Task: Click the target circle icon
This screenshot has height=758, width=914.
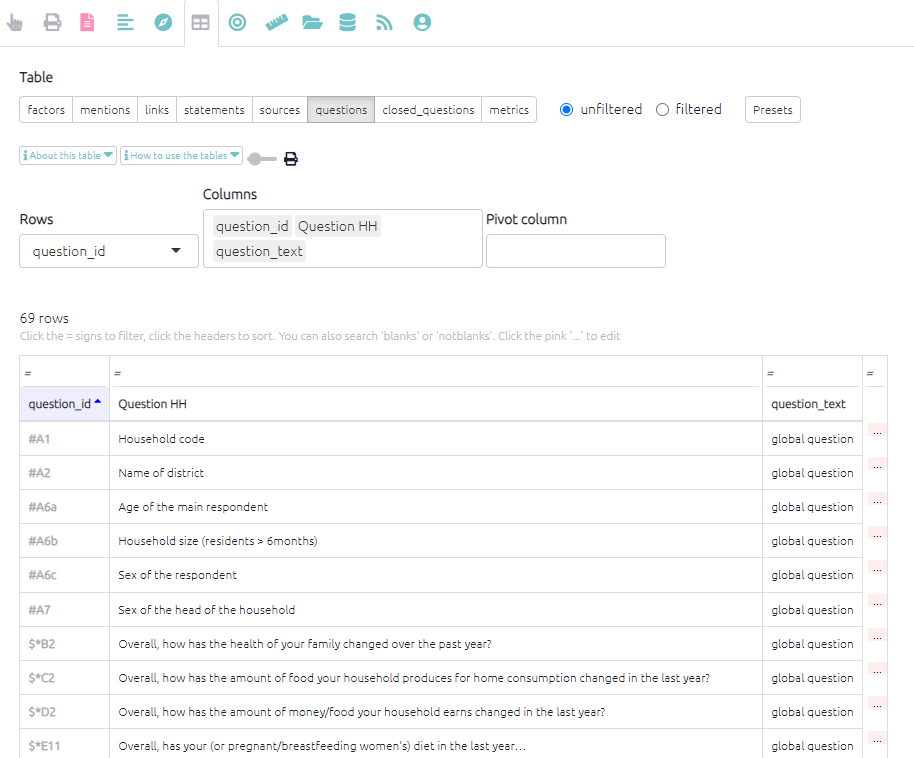Action: [237, 22]
